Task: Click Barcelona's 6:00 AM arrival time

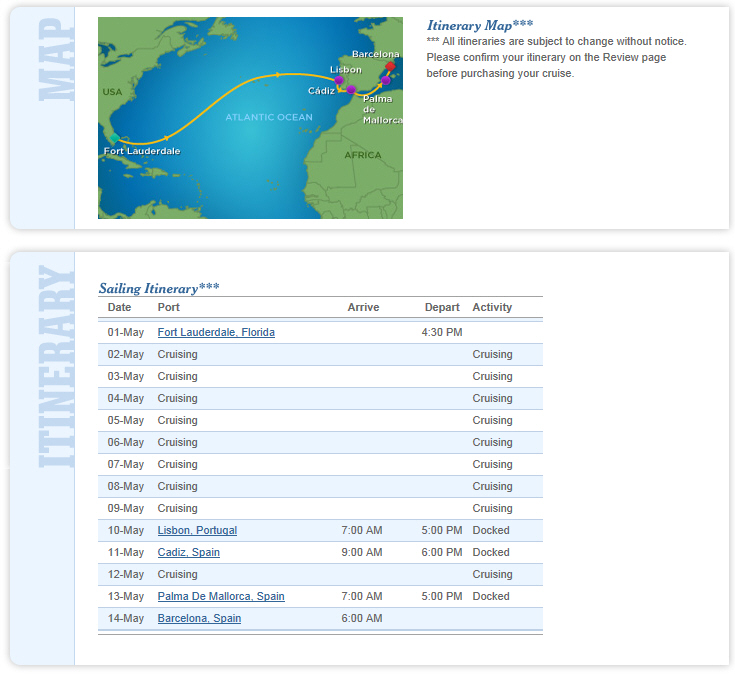Action: pyautogui.click(x=361, y=618)
